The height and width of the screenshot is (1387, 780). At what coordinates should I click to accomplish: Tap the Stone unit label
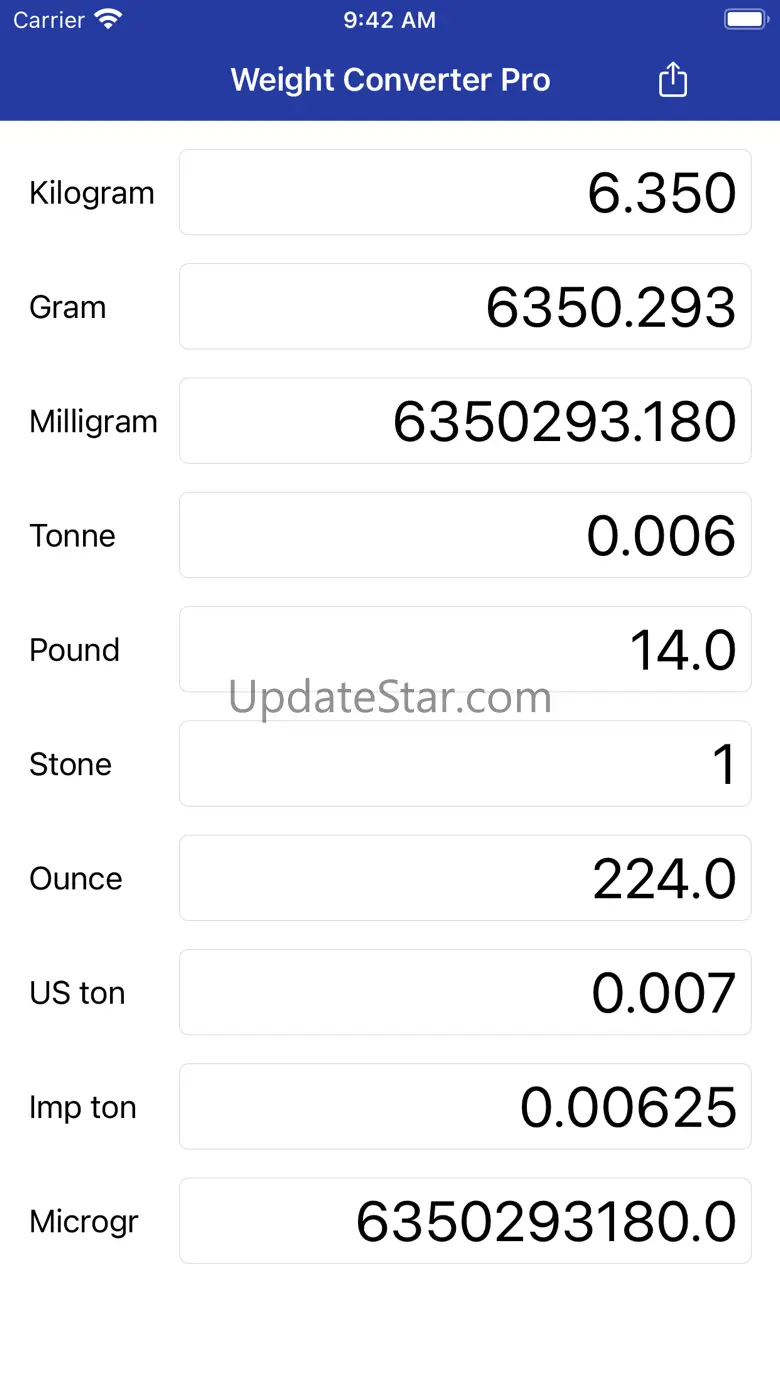[x=70, y=765]
